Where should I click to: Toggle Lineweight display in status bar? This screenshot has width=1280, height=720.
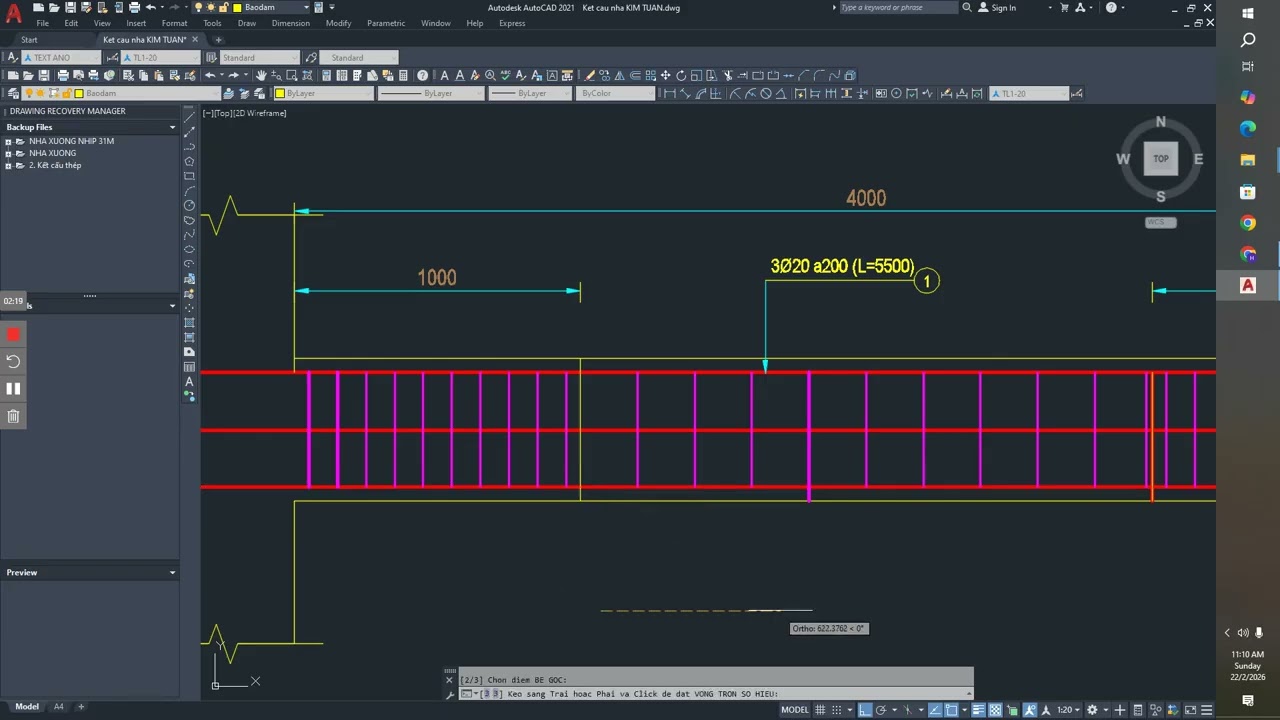pyautogui.click(x=978, y=710)
